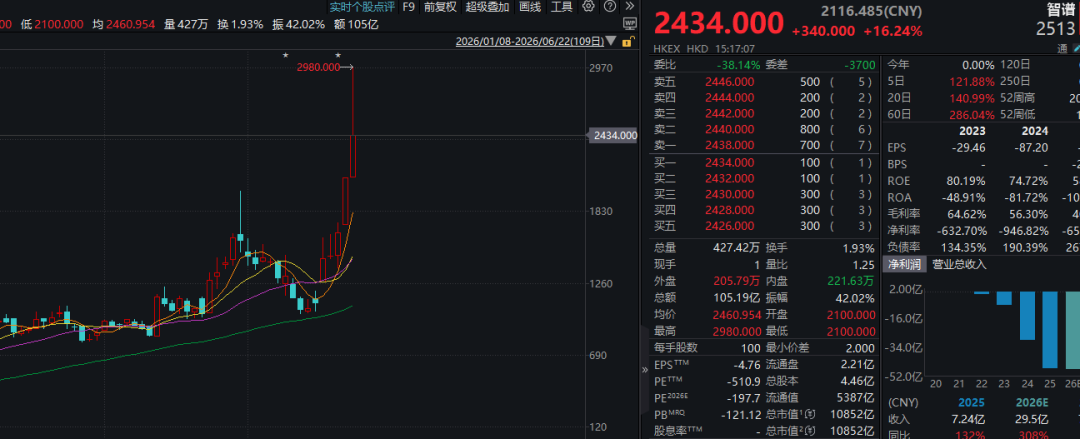The width and height of the screenshot is (1080, 439).
Task: Click the 20日 return 140.99%
Action: point(973,98)
